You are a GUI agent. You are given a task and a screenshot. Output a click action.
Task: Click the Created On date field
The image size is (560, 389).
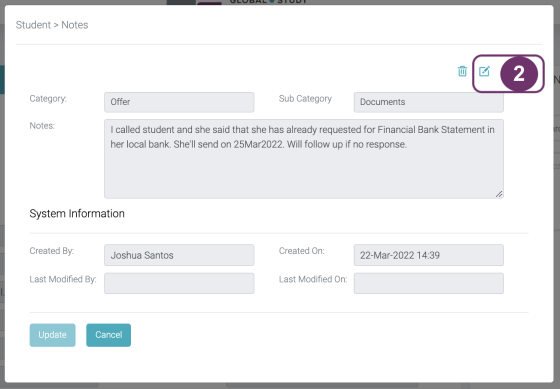tap(429, 255)
